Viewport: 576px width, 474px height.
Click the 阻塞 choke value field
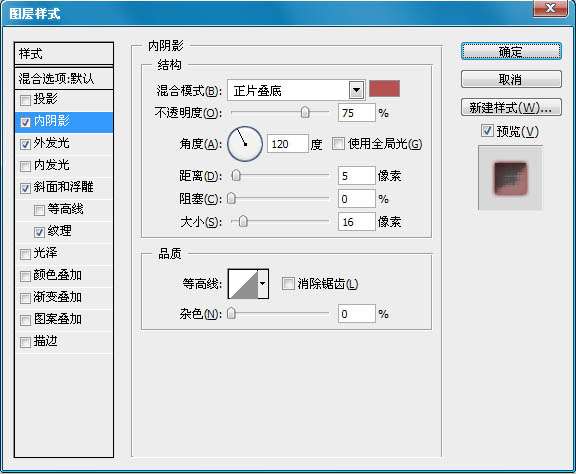(356, 199)
